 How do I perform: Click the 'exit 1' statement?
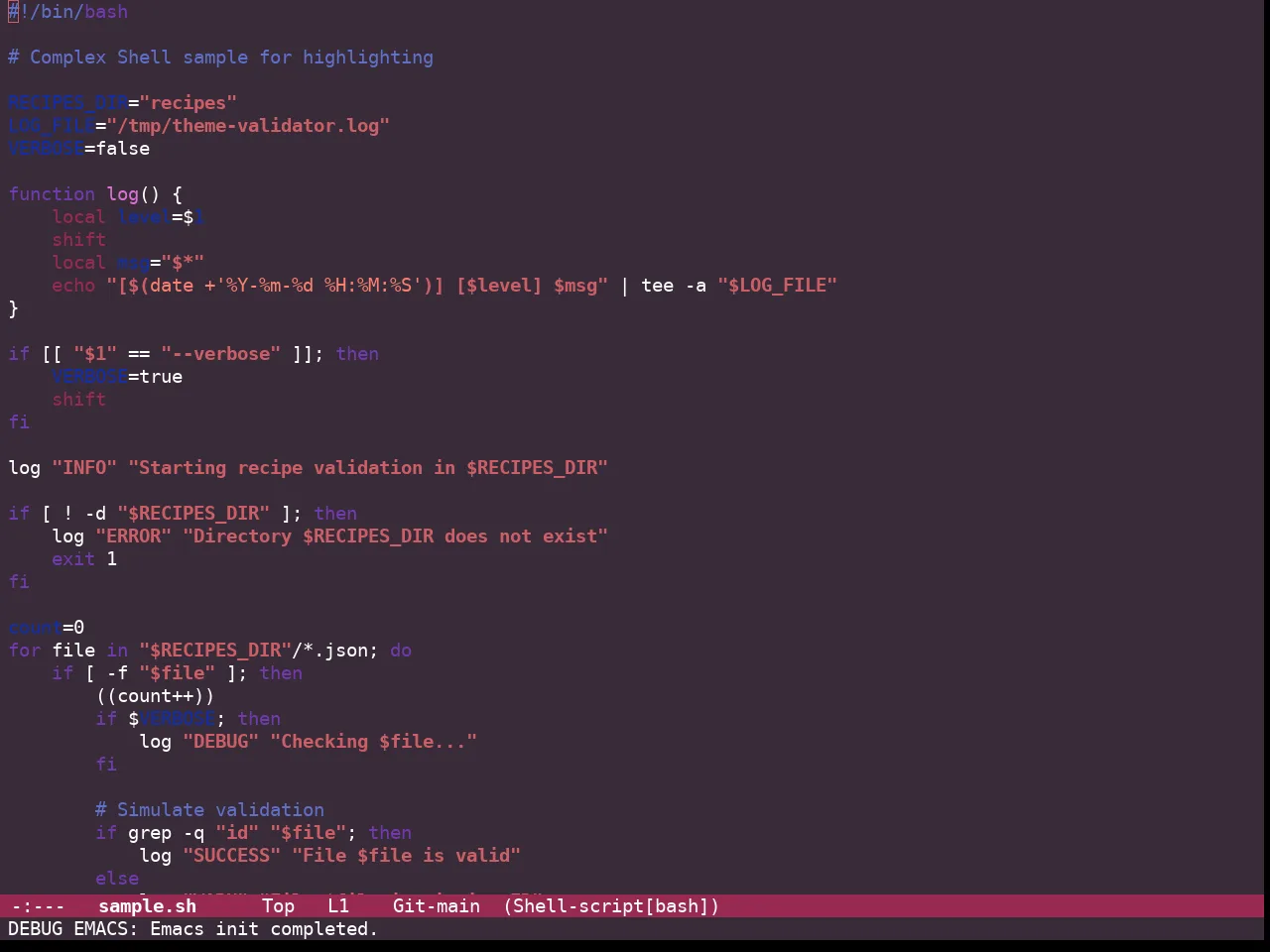(x=84, y=559)
